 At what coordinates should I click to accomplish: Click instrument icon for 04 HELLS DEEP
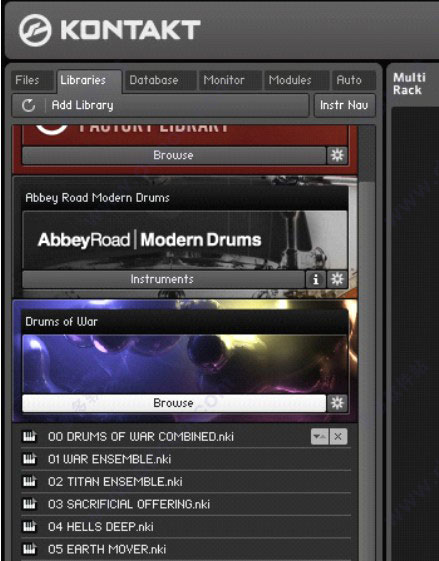click(x=29, y=527)
